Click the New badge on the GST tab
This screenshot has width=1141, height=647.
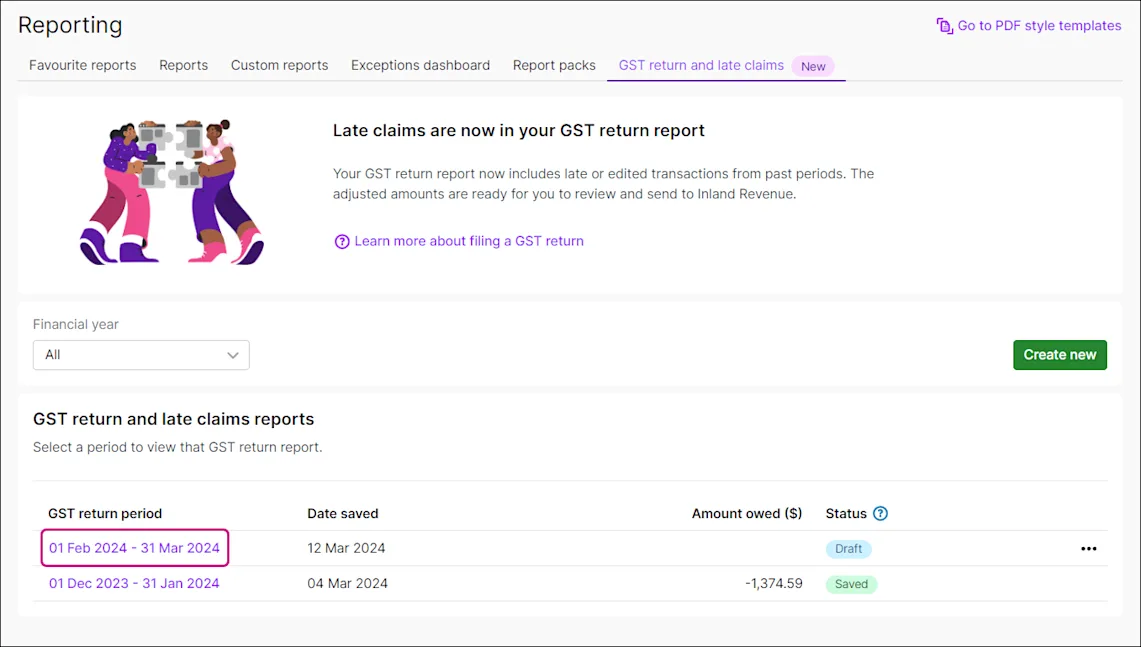click(x=813, y=65)
